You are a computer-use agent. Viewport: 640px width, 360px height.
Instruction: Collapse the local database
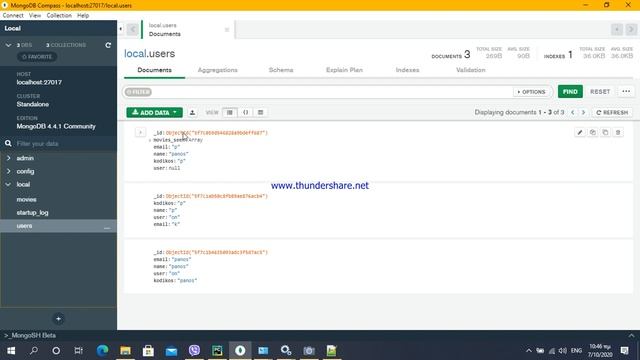[x=9, y=184]
